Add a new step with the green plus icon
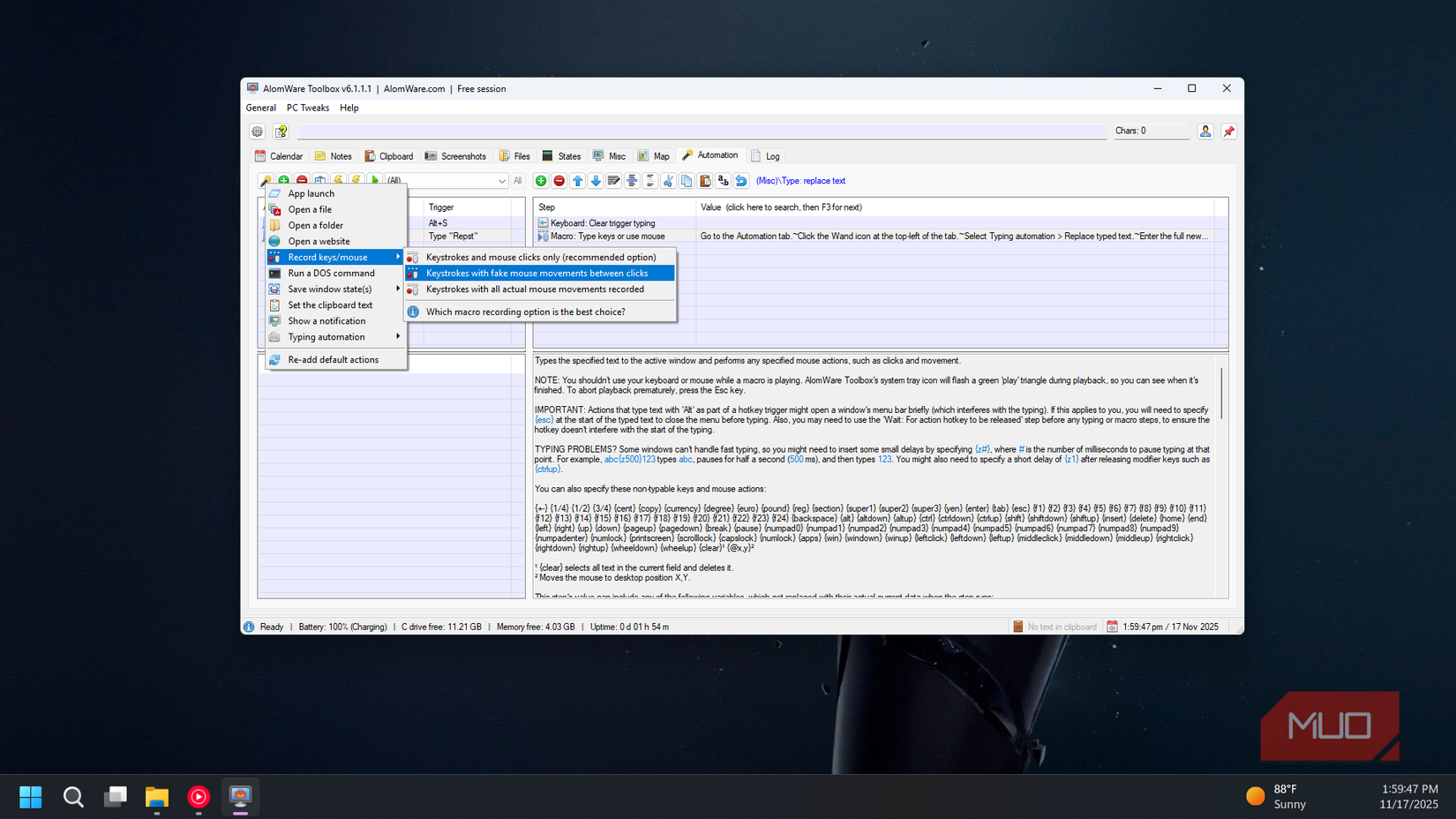Image resolution: width=1456 pixels, height=819 pixels. point(541,180)
